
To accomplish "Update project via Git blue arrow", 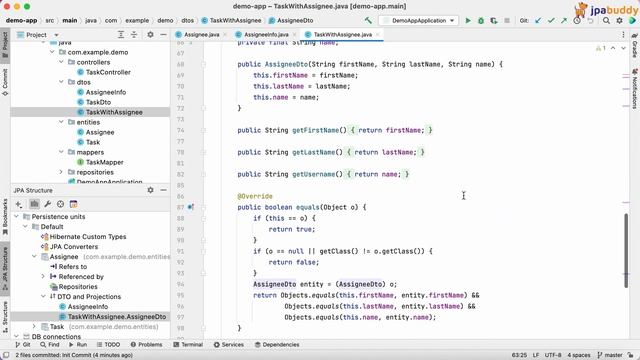I will [538, 20].
